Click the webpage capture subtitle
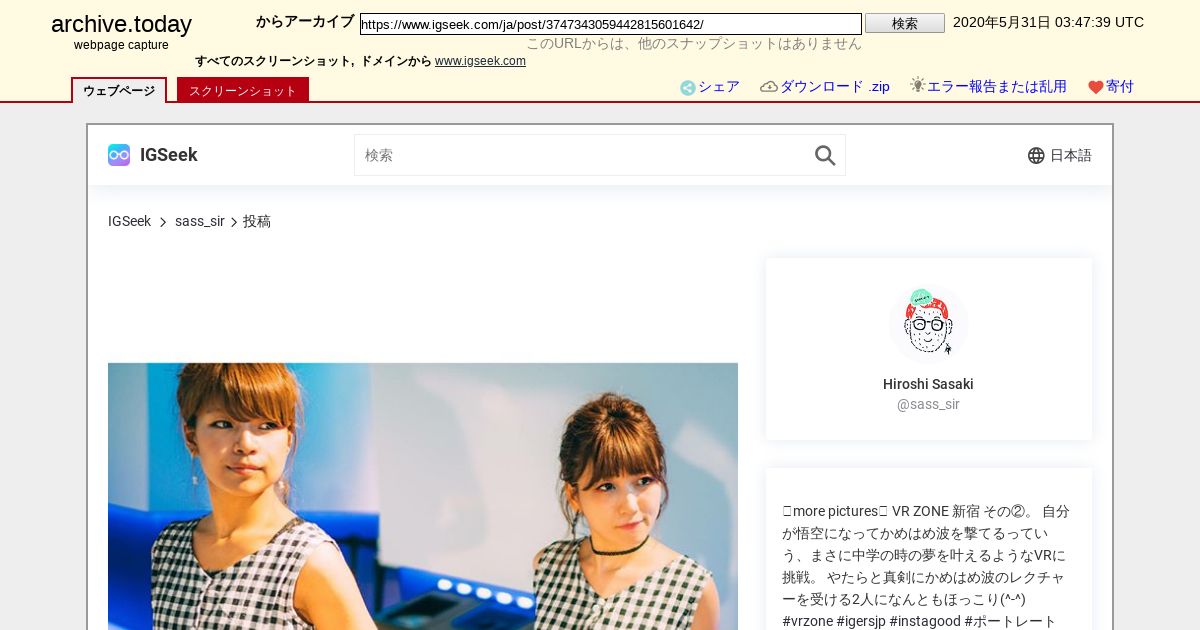This screenshot has width=1200, height=630. [121, 45]
